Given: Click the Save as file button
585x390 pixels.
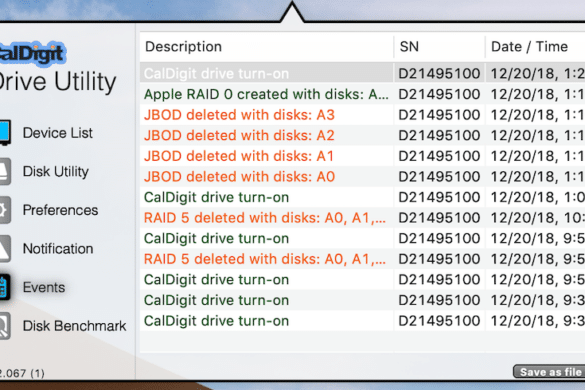Looking at the screenshot, I should pyautogui.click(x=549, y=372).
